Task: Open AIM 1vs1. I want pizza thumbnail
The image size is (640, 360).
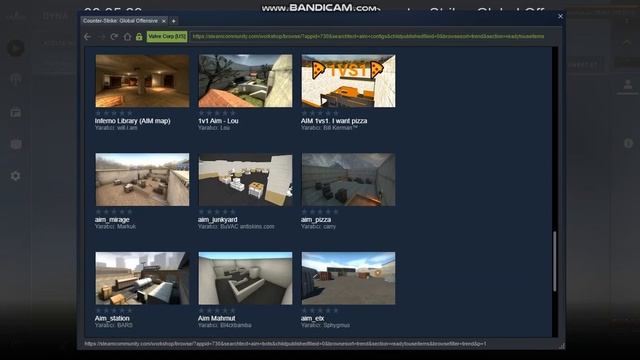Action: [x=348, y=81]
